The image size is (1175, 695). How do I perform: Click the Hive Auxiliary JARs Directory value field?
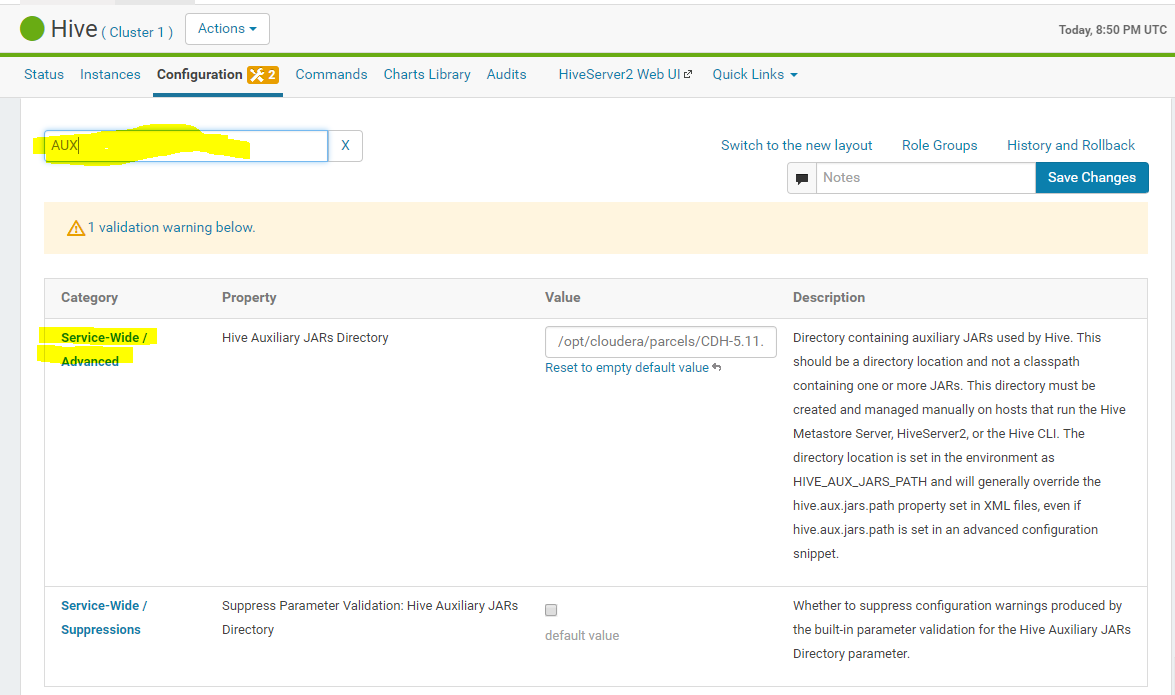pos(660,341)
